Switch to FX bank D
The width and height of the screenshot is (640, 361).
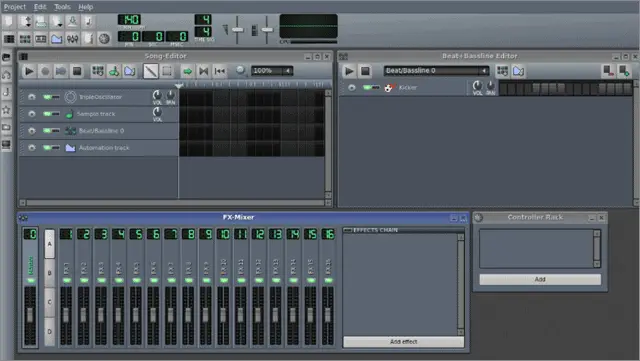(x=49, y=332)
